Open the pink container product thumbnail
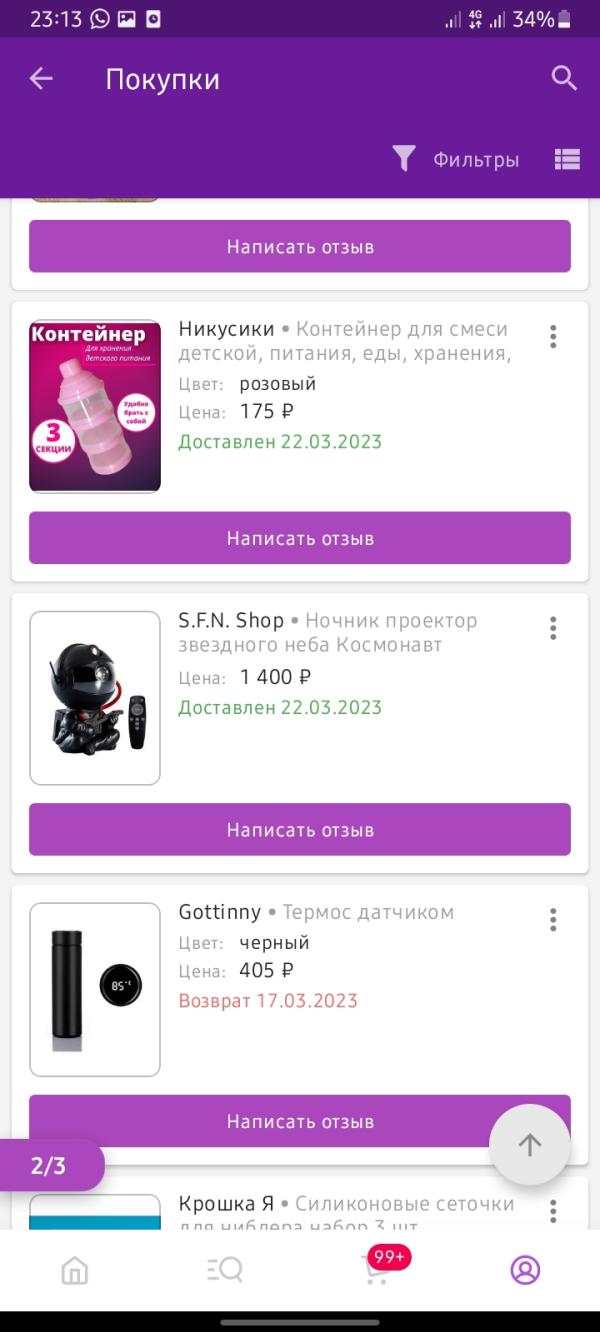 (94, 406)
